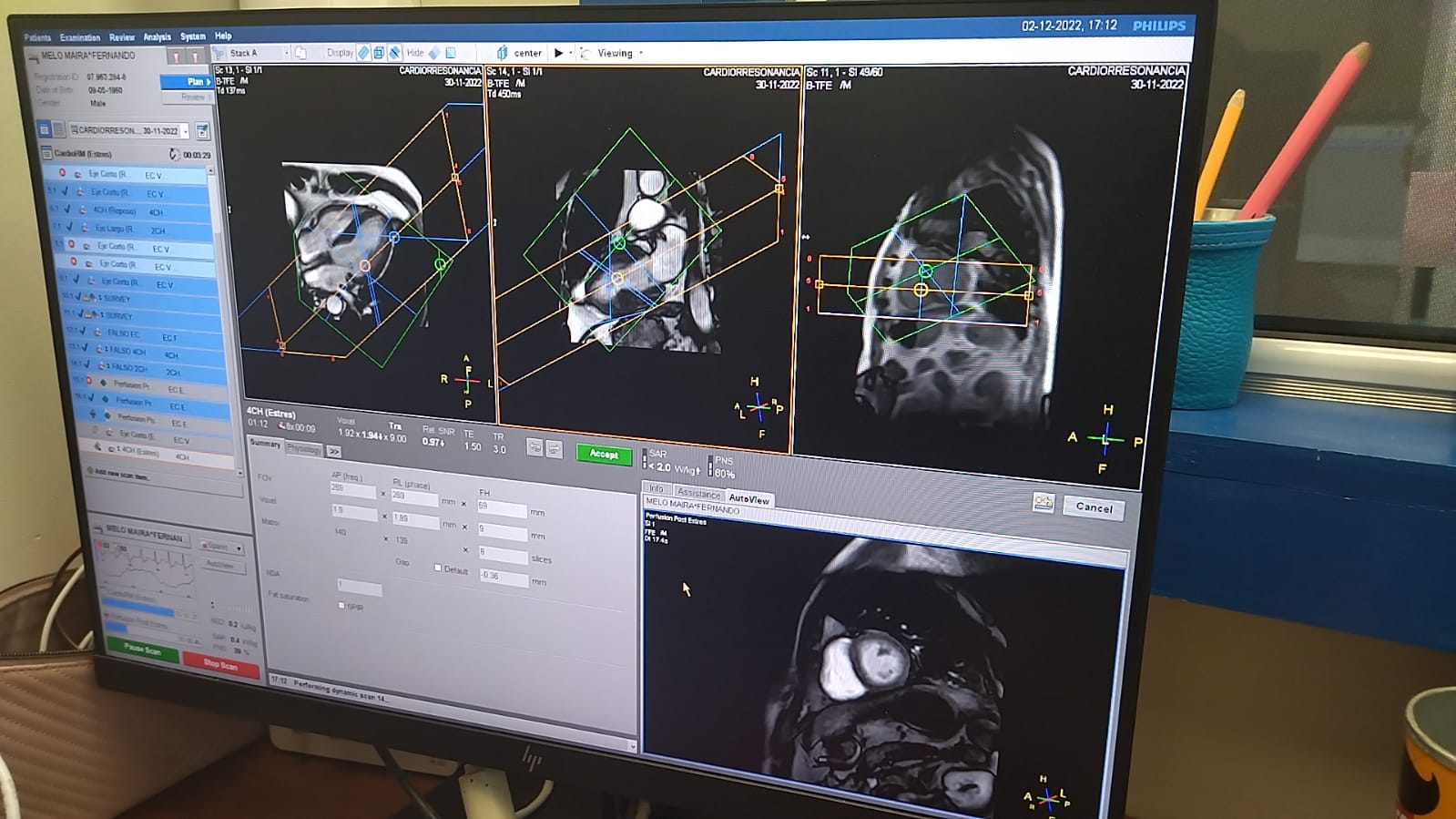Switch to the AutoView tab
1456x819 pixels.
pos(748,498)
